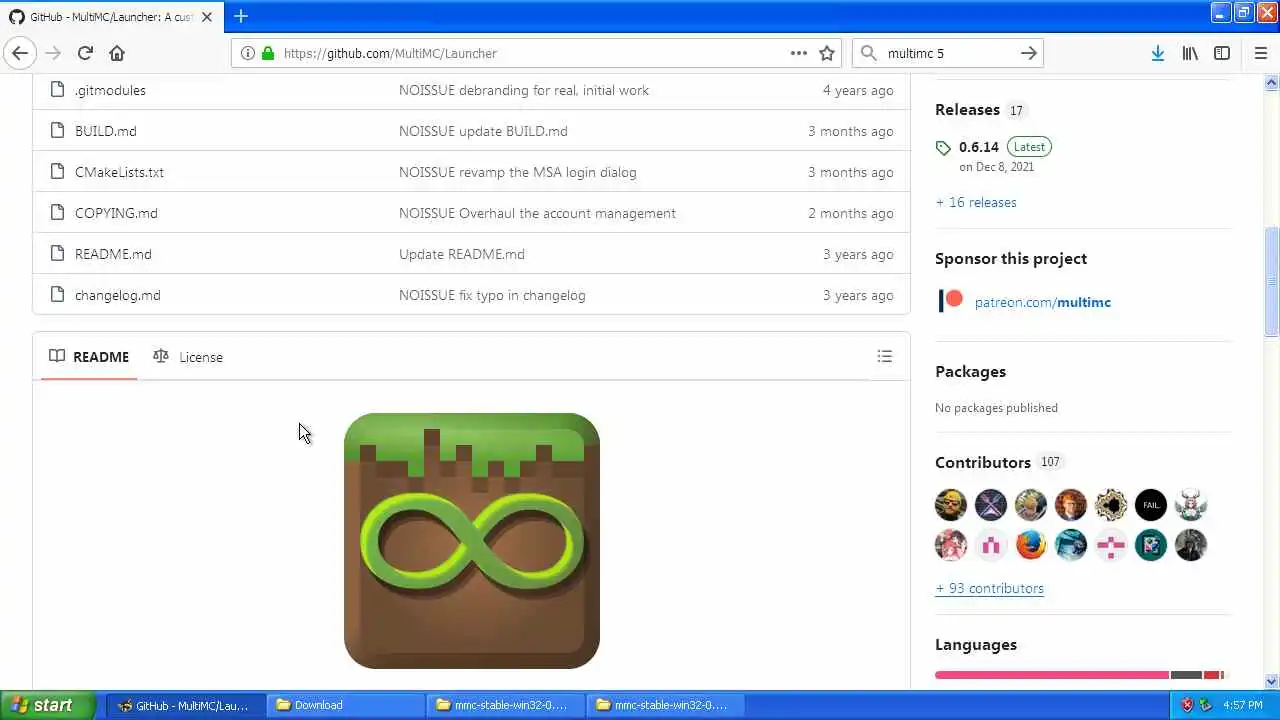Select the GitHub - MultiMC/Launcher browser tab
This screenshot has height=720, width=1280.
coord(112,16)
